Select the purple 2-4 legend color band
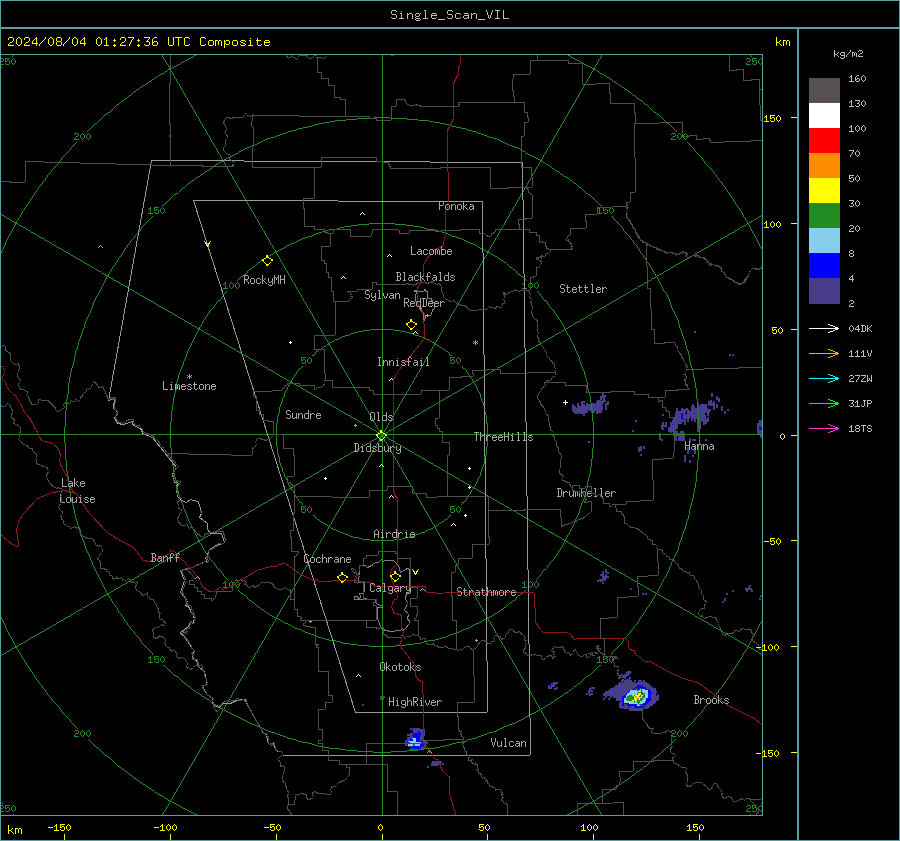Screen dimensions: 900x841 pos(824,290)
